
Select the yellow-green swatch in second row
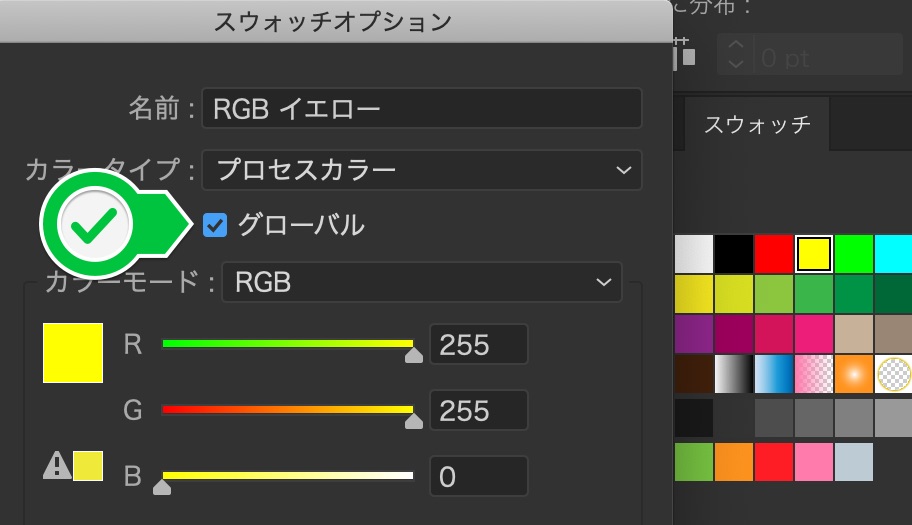(x=733, y=294)
